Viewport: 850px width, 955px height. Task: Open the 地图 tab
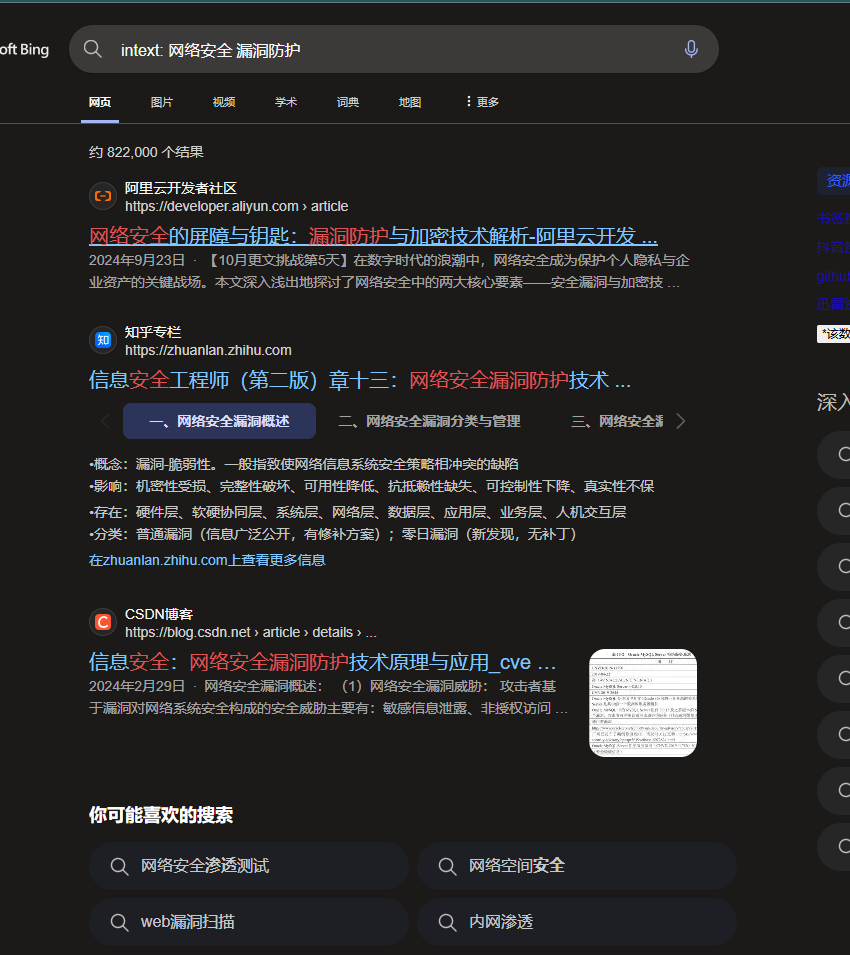coord(410,102)
